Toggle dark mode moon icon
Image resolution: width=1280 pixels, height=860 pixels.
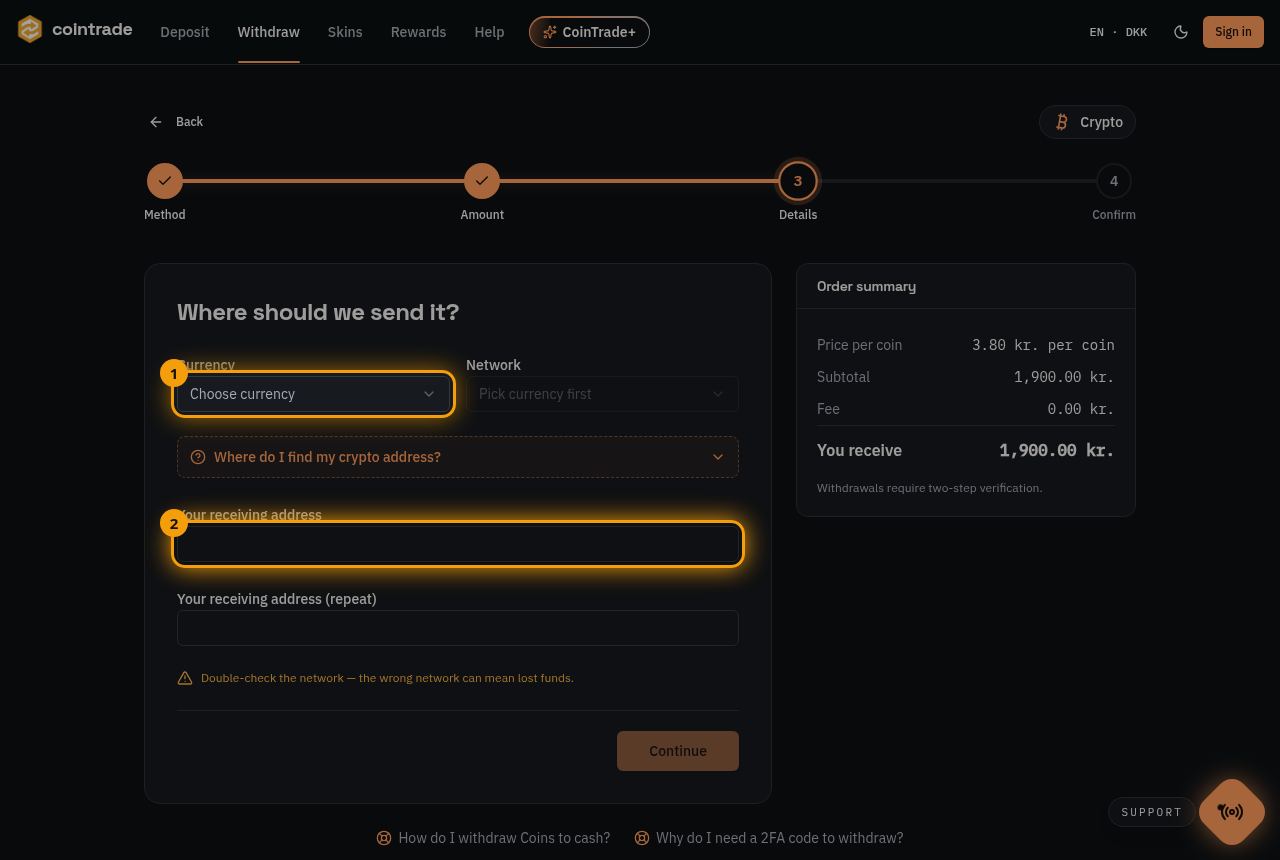point(1181,32)
